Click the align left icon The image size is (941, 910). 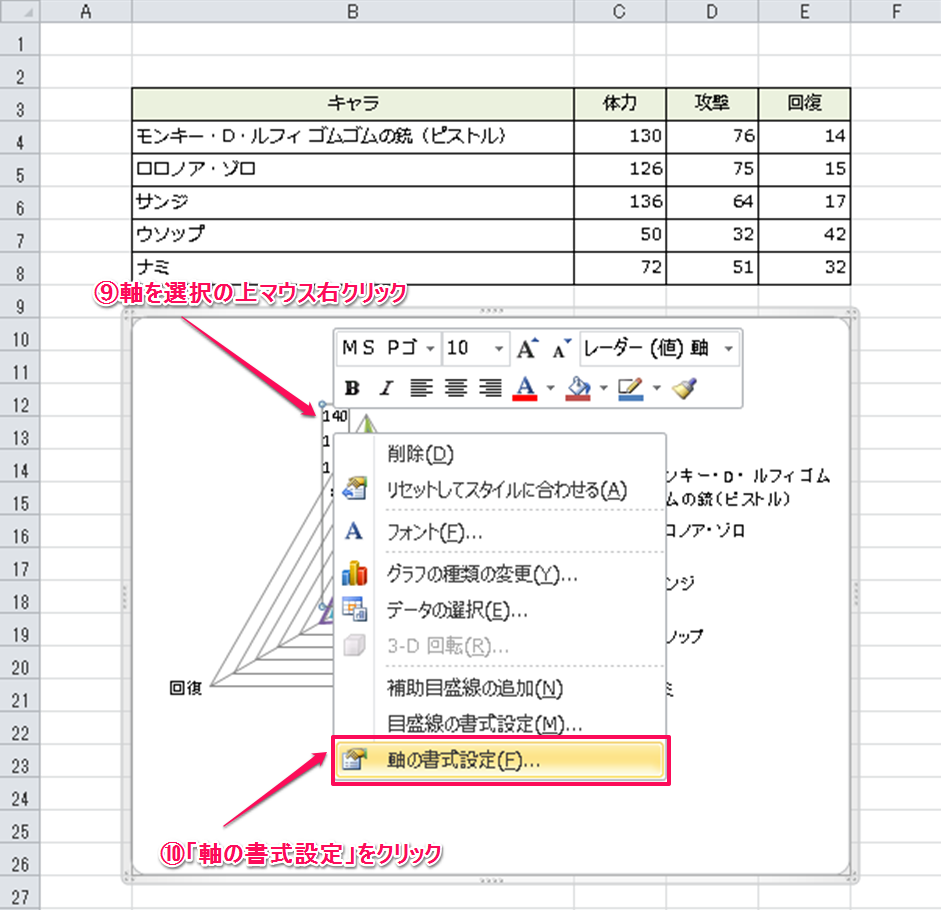click(x=421, y=388)
